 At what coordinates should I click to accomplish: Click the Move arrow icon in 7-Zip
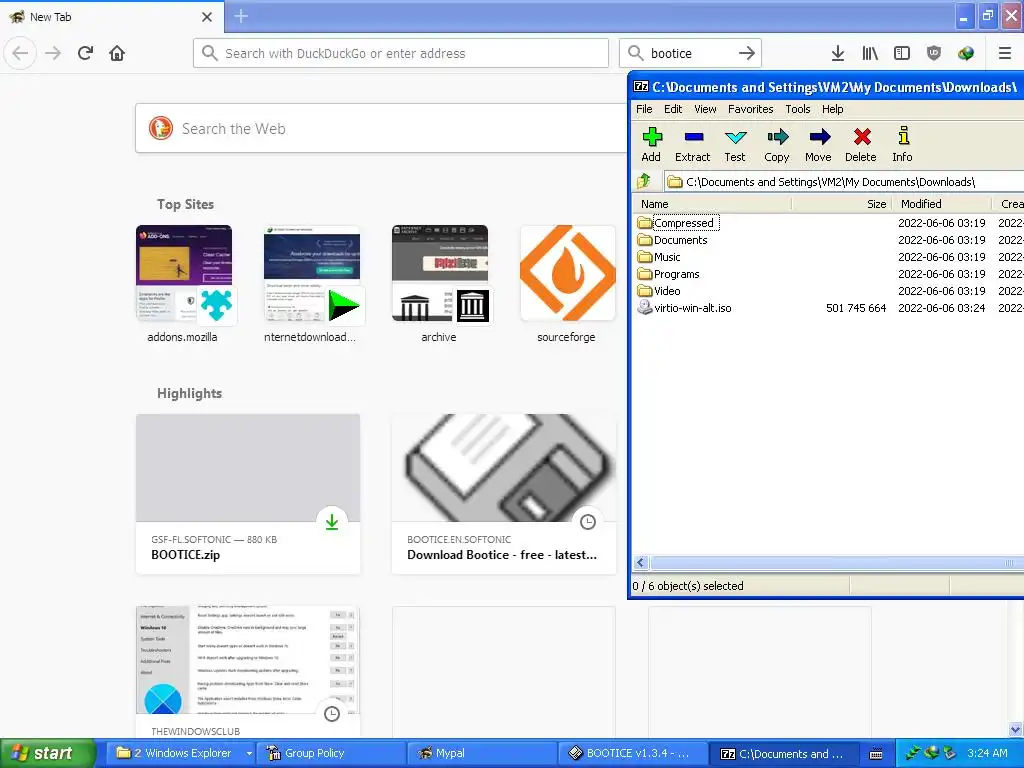820,136
